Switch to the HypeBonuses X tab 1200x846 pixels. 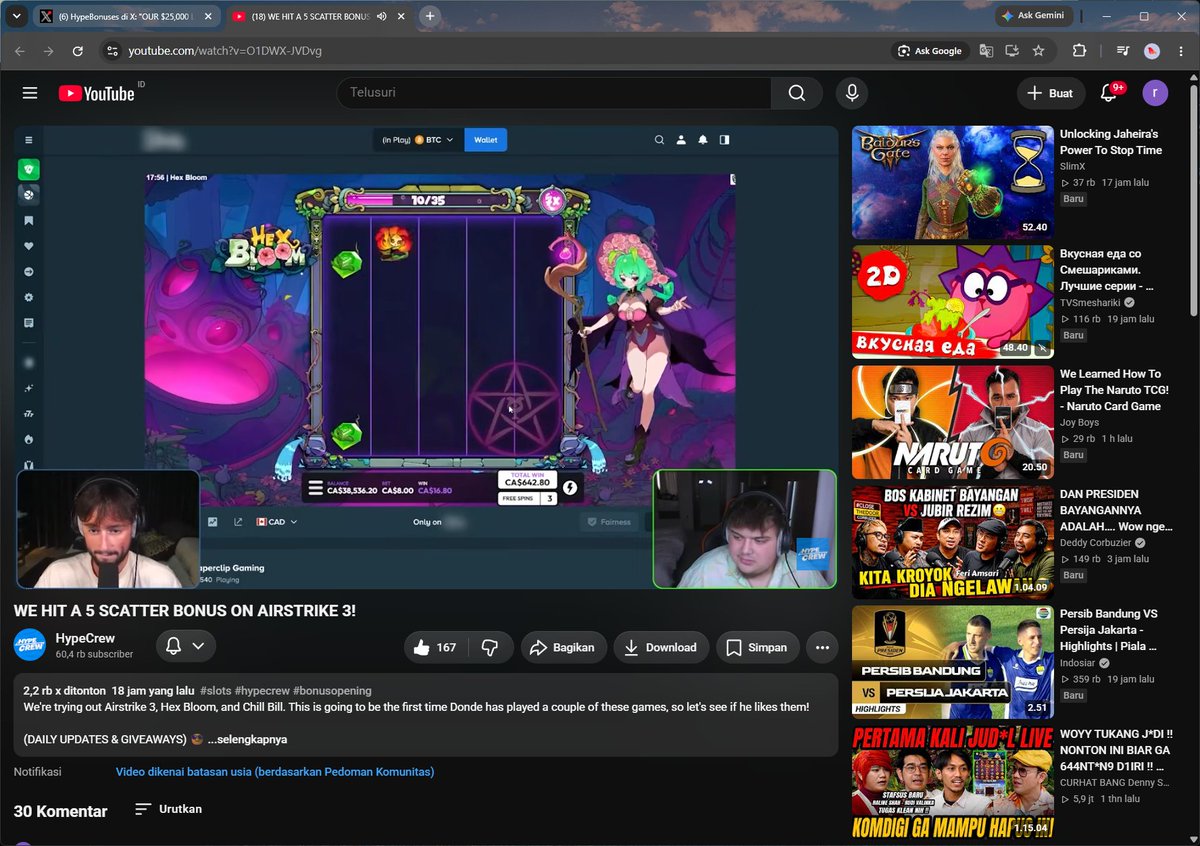click(124, 16)
